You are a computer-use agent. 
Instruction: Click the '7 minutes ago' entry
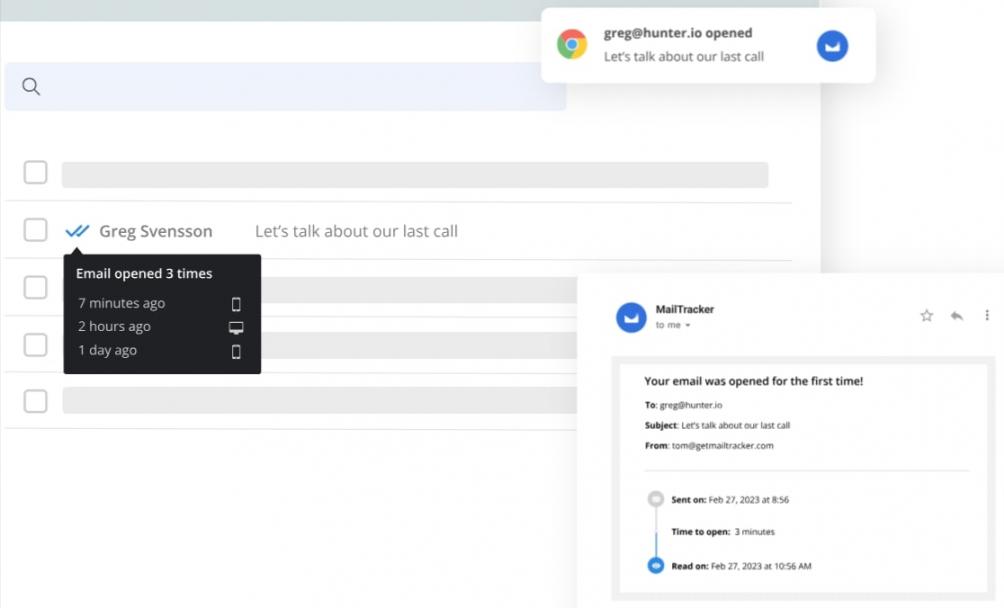tap(122, 303)
